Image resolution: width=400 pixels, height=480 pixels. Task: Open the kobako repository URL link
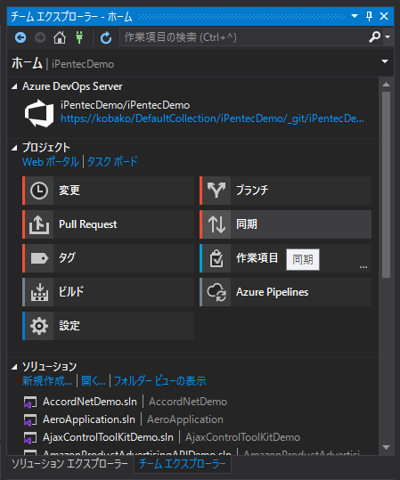[x=212, y=118]
